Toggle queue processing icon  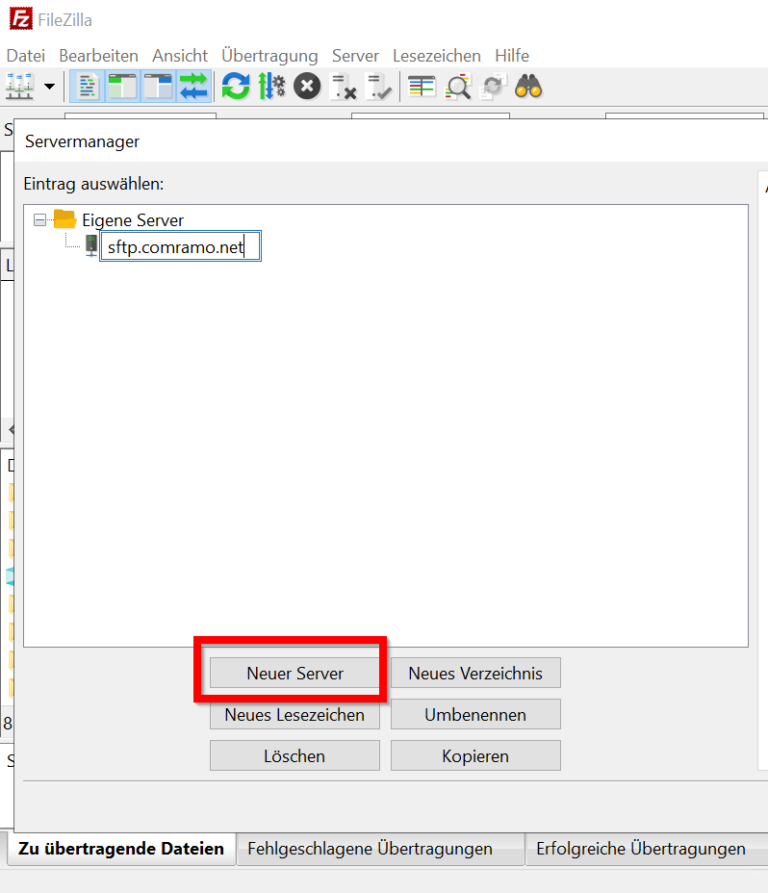point(272,87)
